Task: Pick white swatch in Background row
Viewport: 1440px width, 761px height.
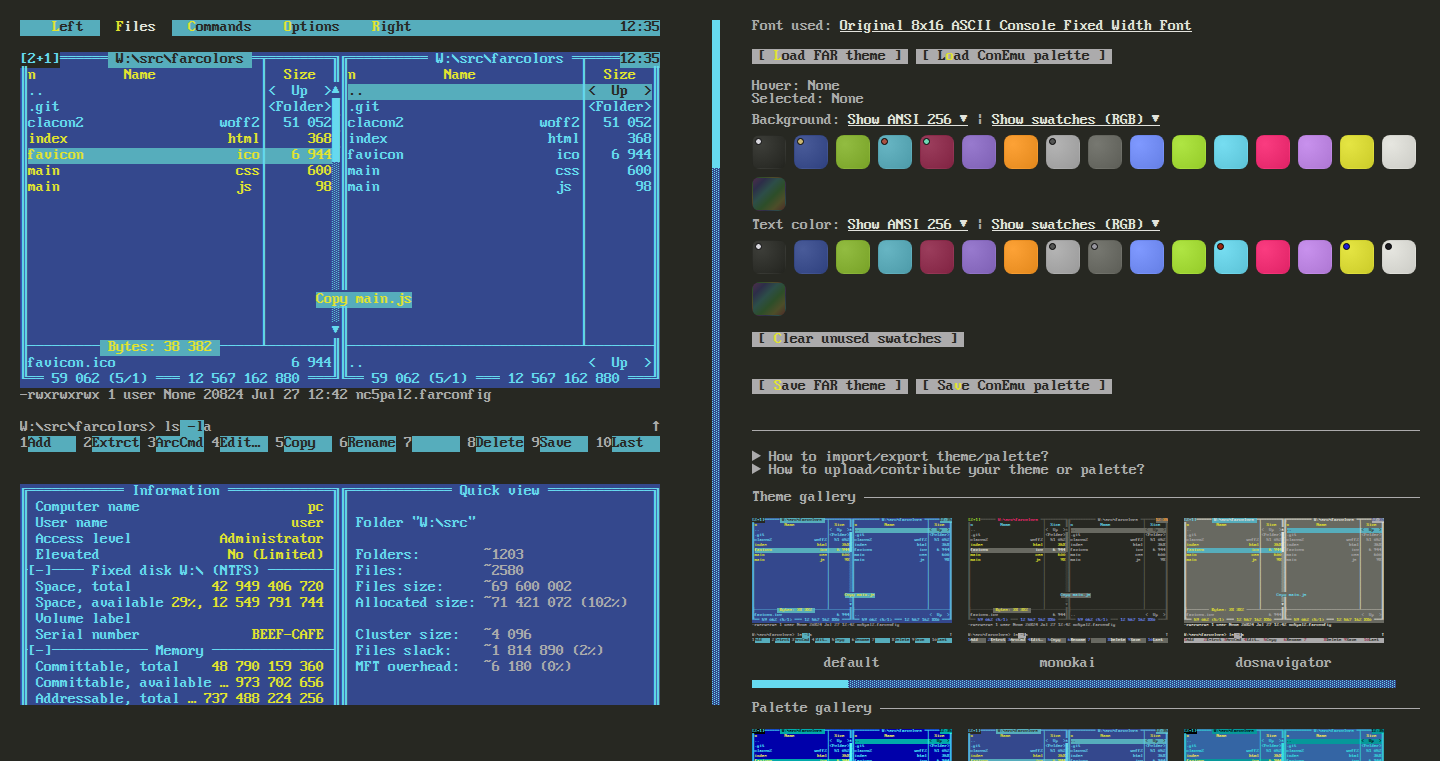Action: [1399, 152]
